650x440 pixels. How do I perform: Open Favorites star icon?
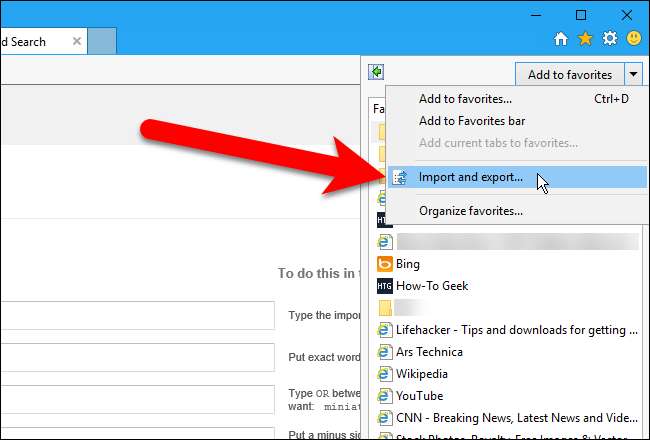585,39
